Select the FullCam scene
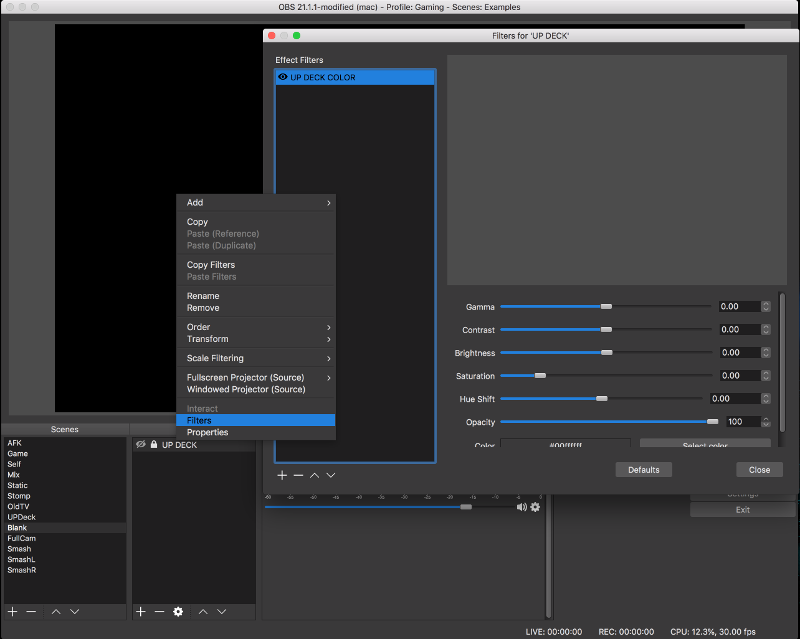 point(21,538)
